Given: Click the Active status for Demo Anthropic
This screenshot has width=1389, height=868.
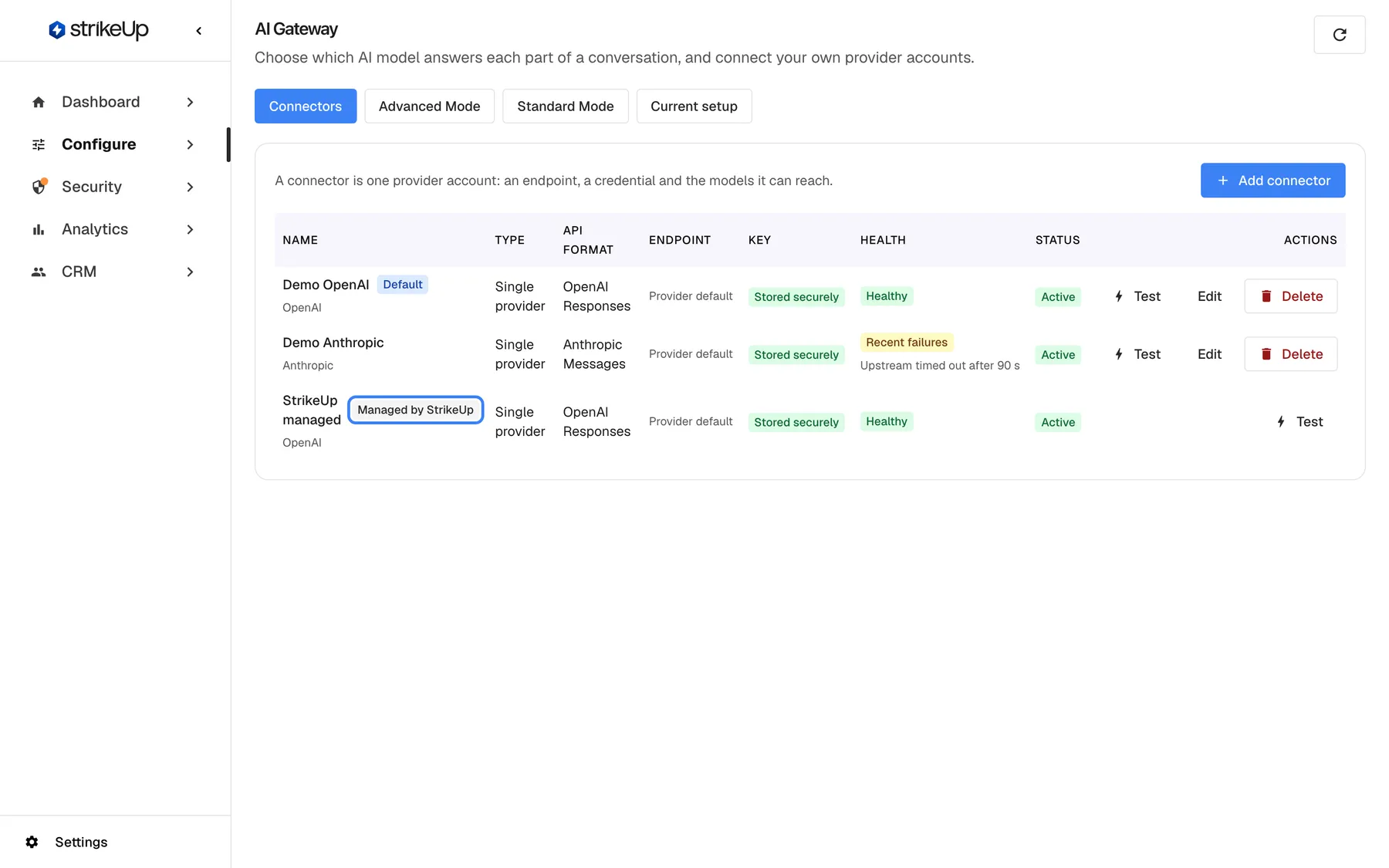Looking at the screenshot, I should (1058, 355).
